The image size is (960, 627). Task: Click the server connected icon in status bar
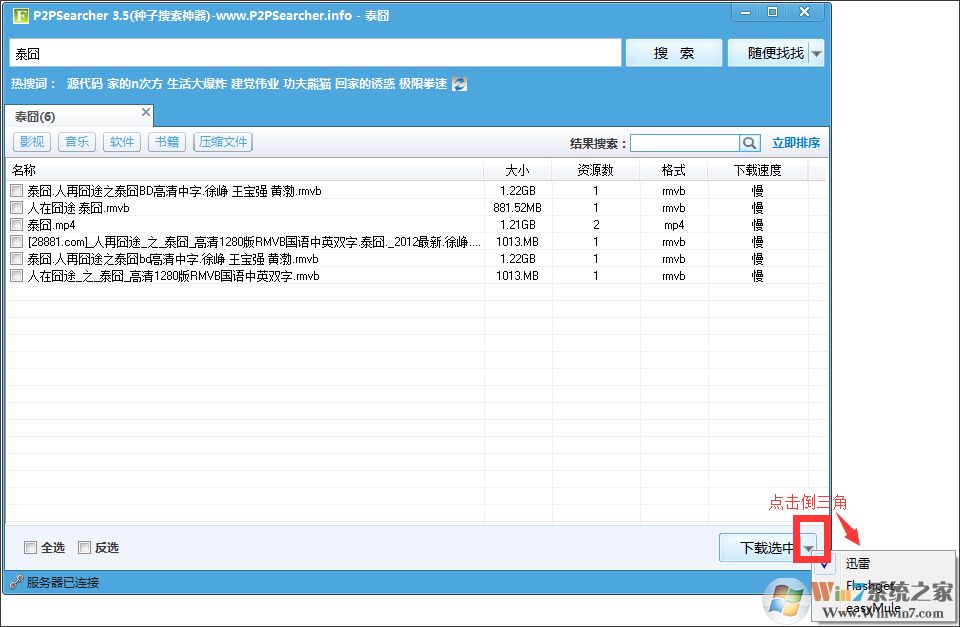click(16, 581)
